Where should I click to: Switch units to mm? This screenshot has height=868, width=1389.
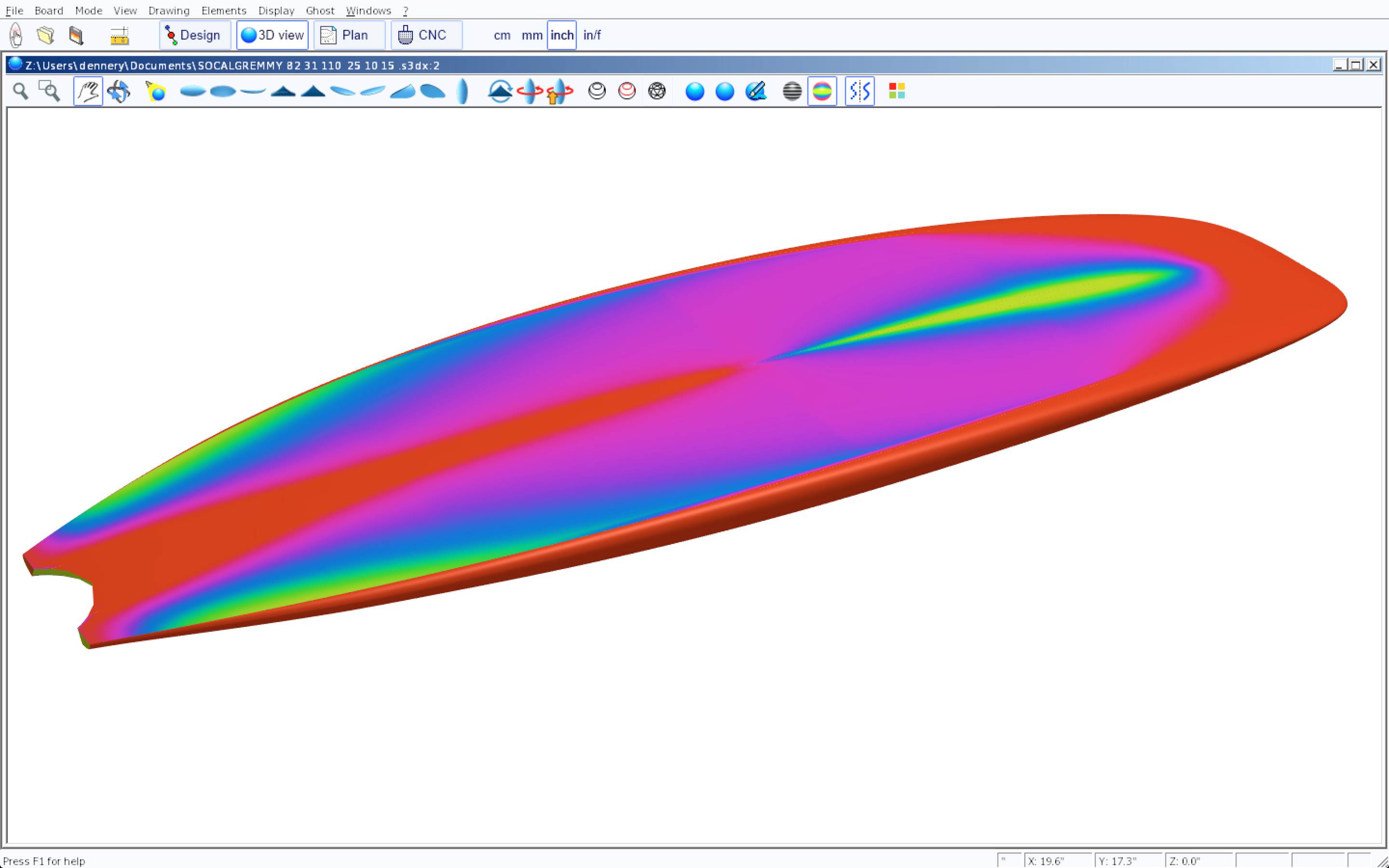pos(531,35)
